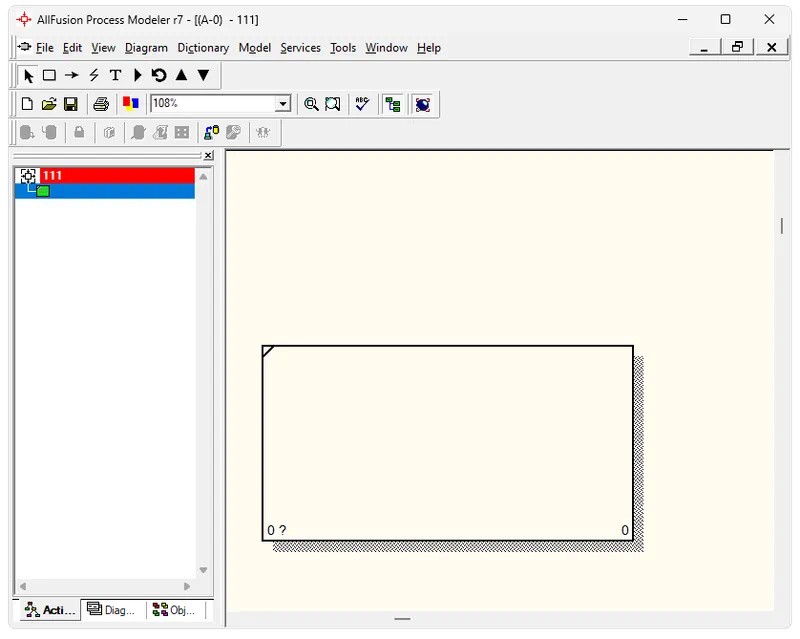Viewport: 800px width, 639px height.
Task: Choose the Precedence Arrow tool
Action: (x=71, y=76)
